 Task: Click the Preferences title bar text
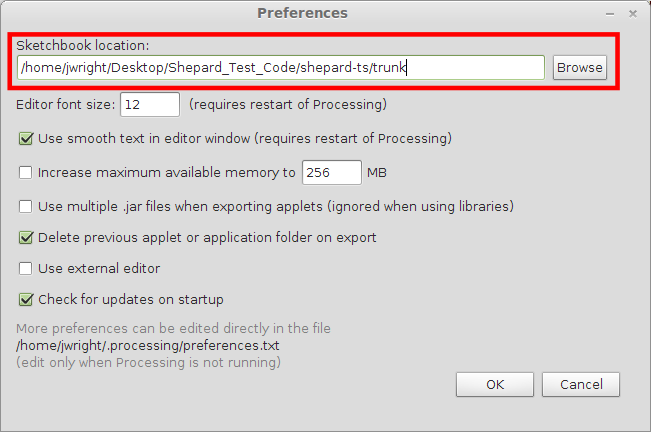point(302,13)
